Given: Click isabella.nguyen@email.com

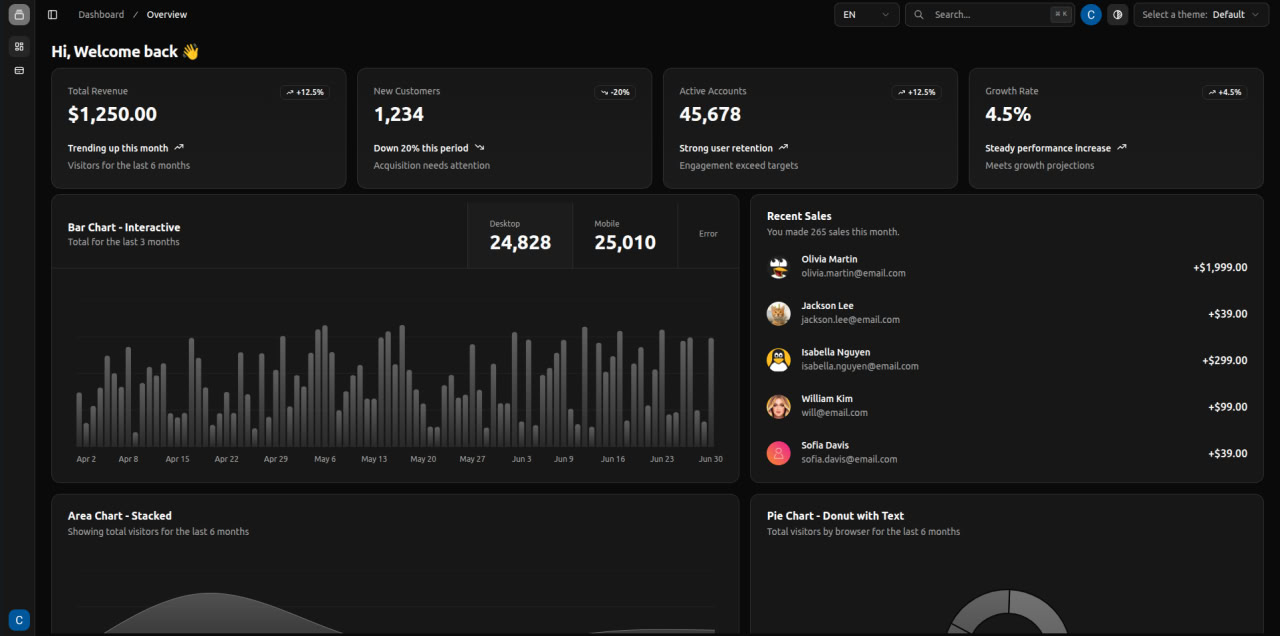Looking at the screenshot, I should 859,366.
